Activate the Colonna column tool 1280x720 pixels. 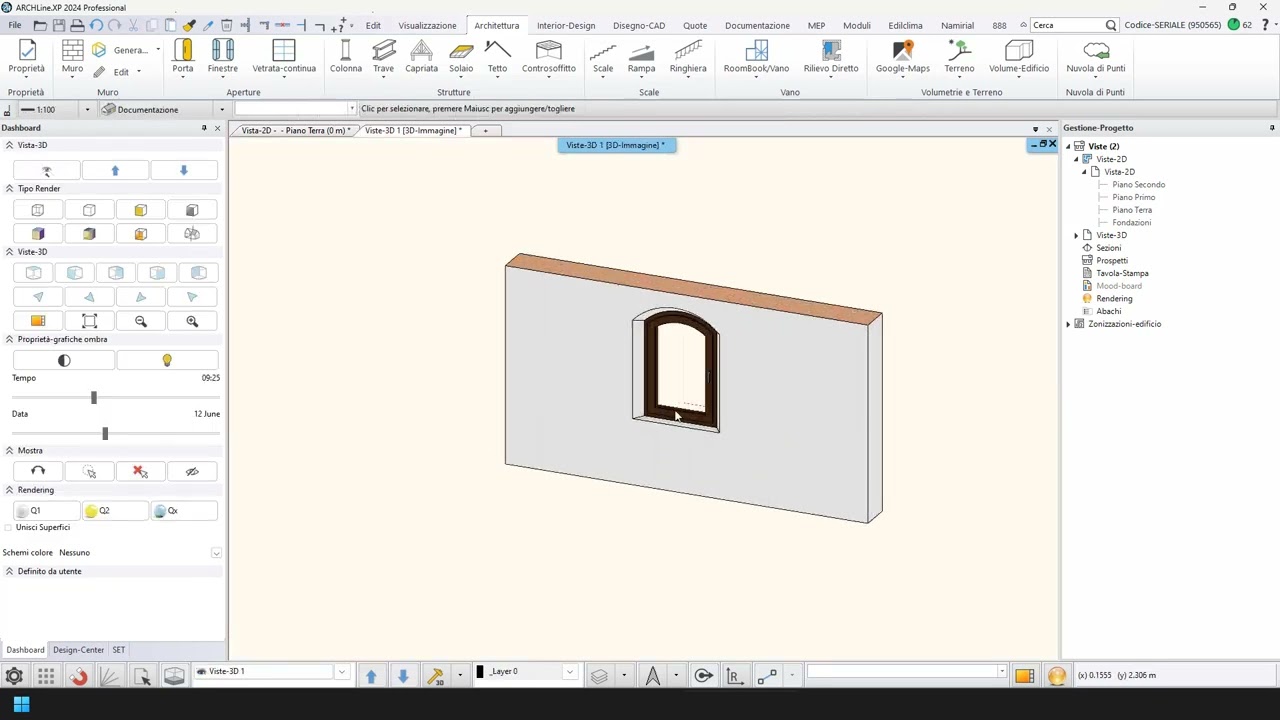346,56
